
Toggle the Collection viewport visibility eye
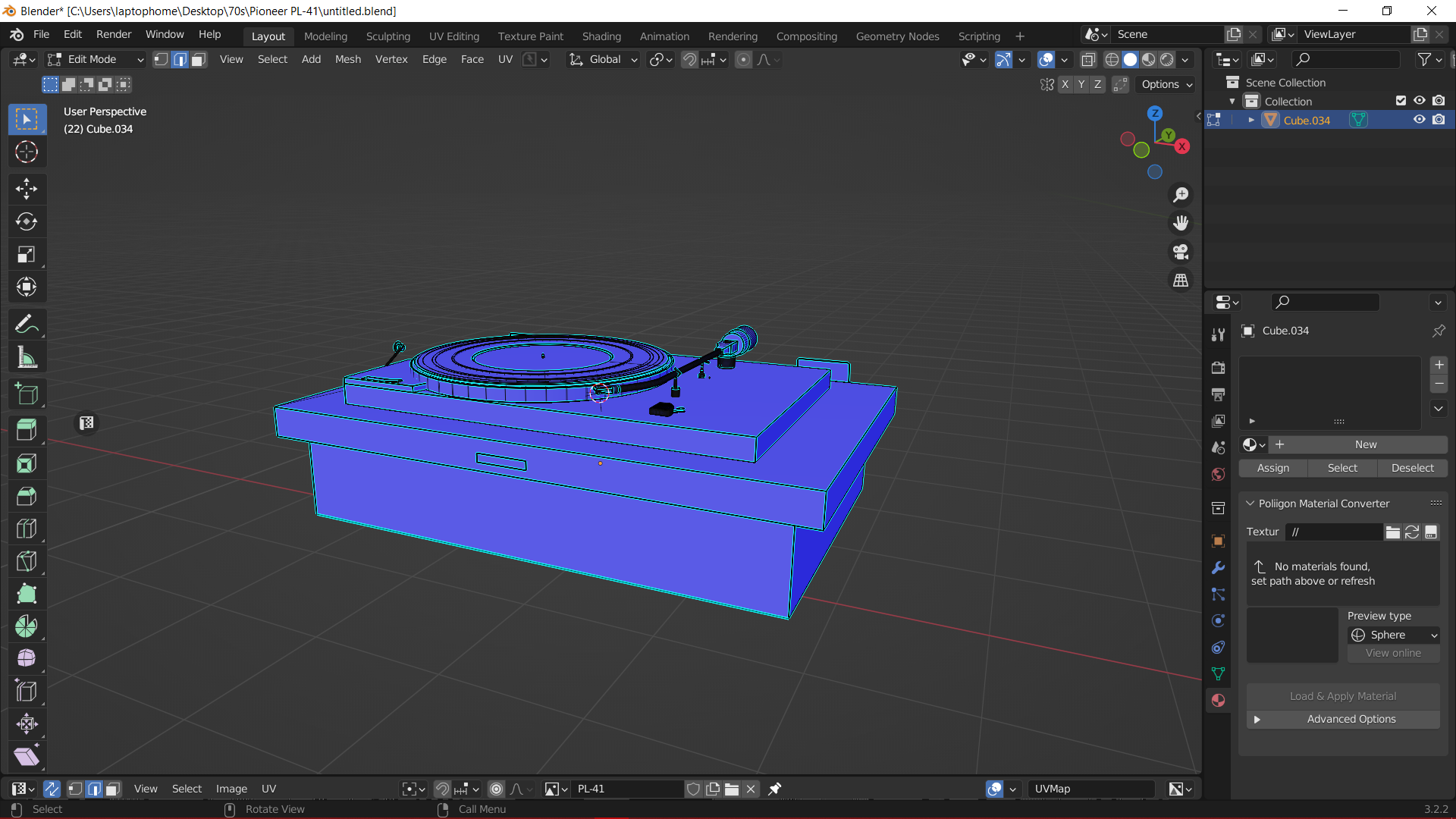click(1420, 101)
